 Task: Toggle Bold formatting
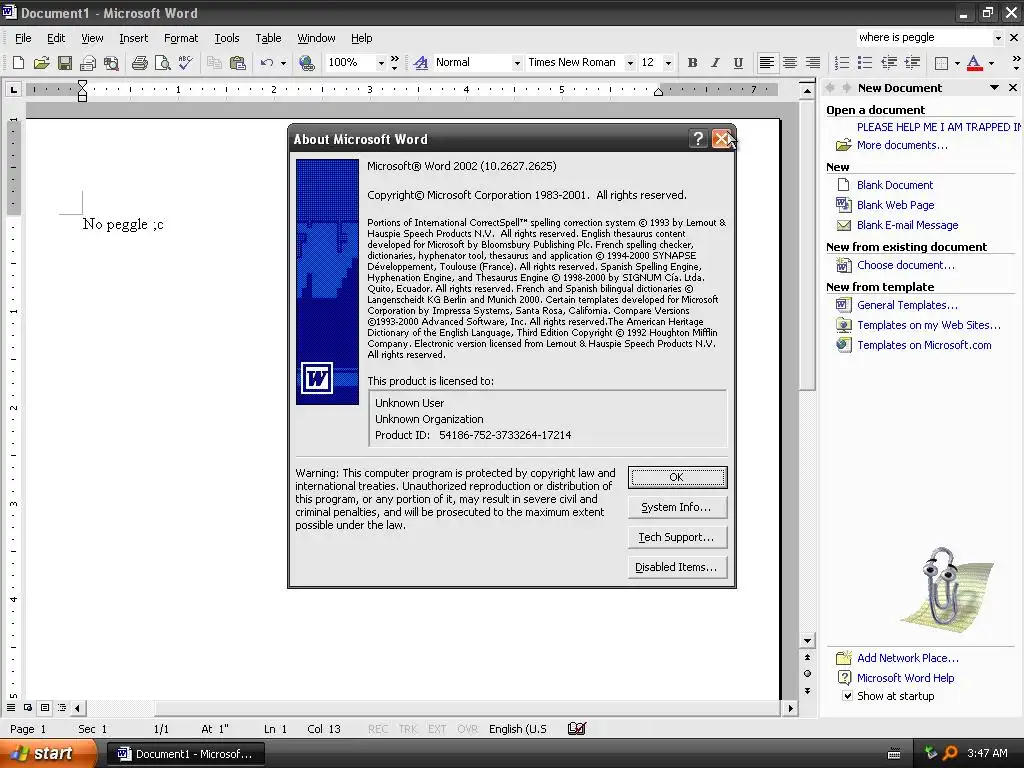click(x=692, y=63)
